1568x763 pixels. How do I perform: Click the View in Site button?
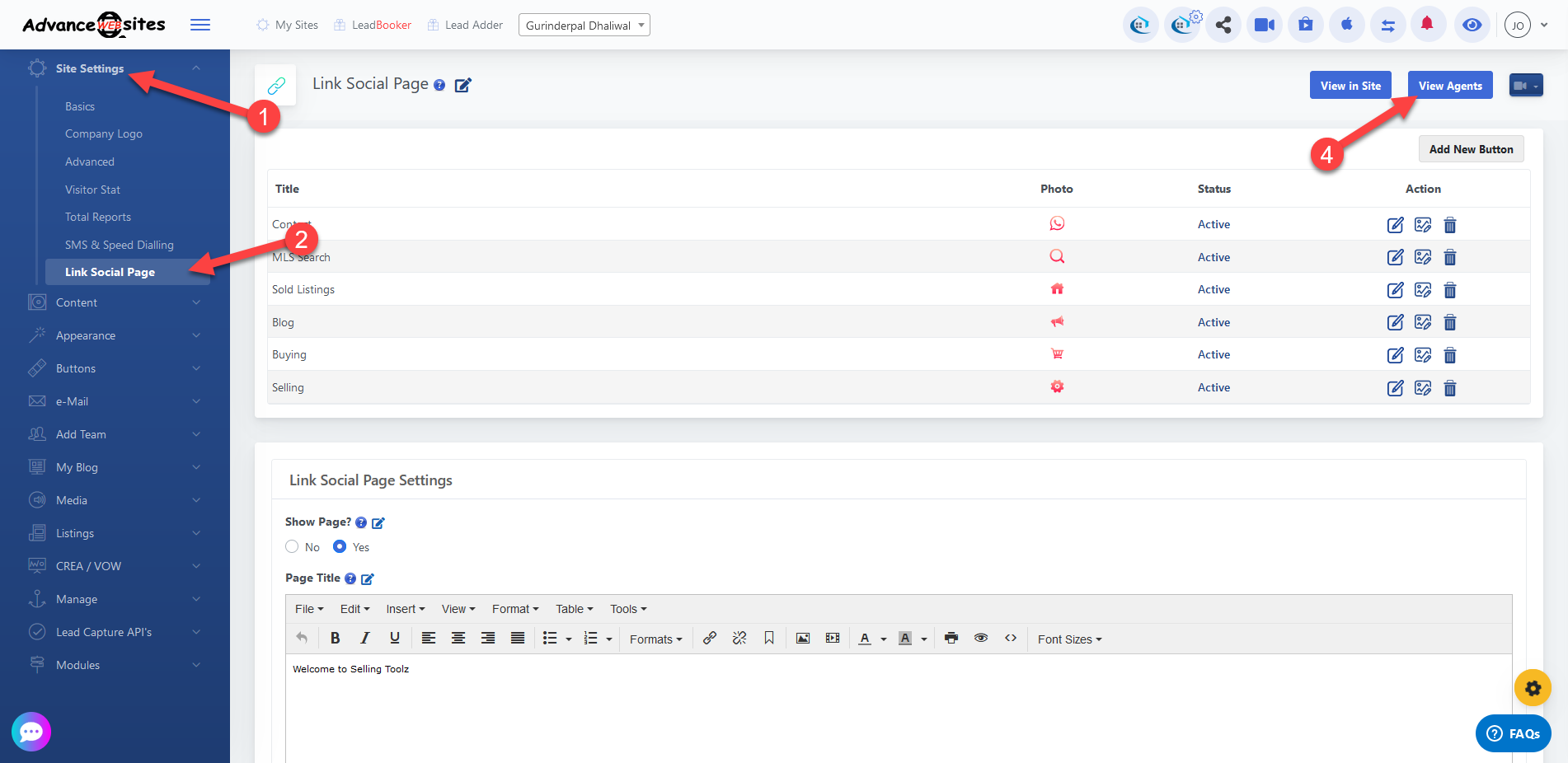coord(1350,86)
